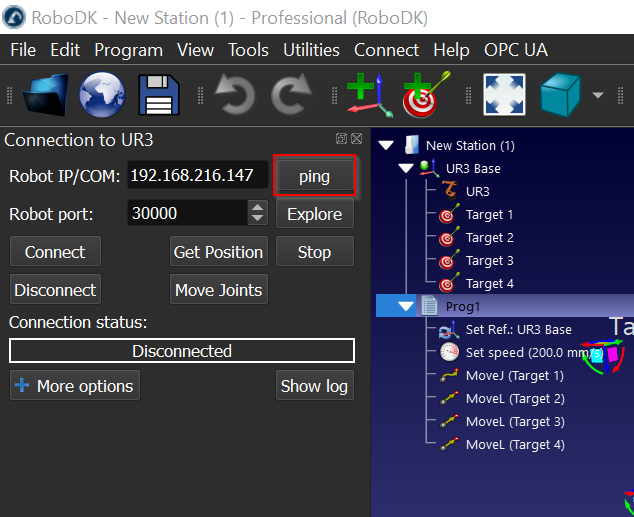Screen dimensions: 634x517
Task: Click the Connect button
Action: [55, 251]
